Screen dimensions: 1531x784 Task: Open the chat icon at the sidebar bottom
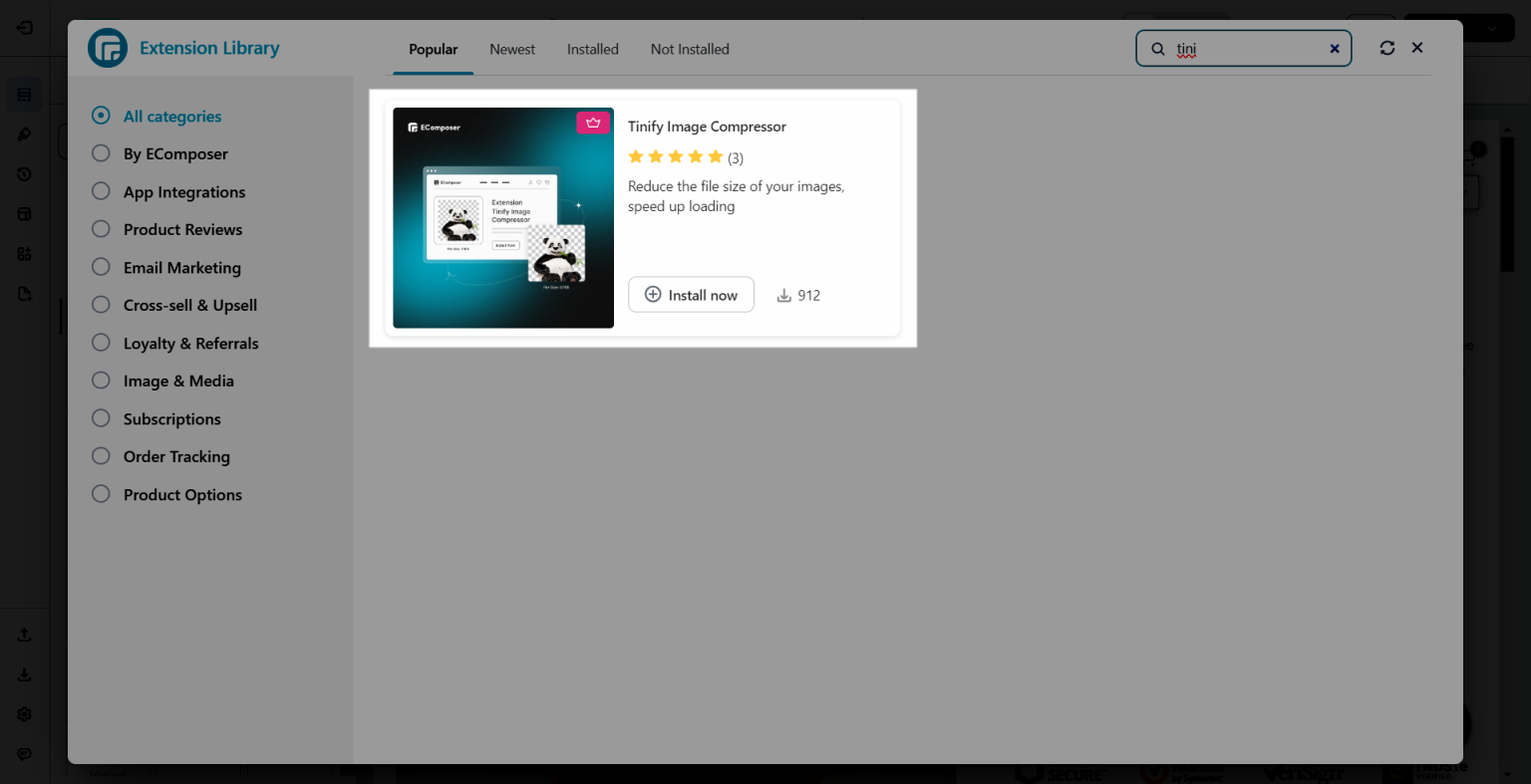(x=24, y=753)
